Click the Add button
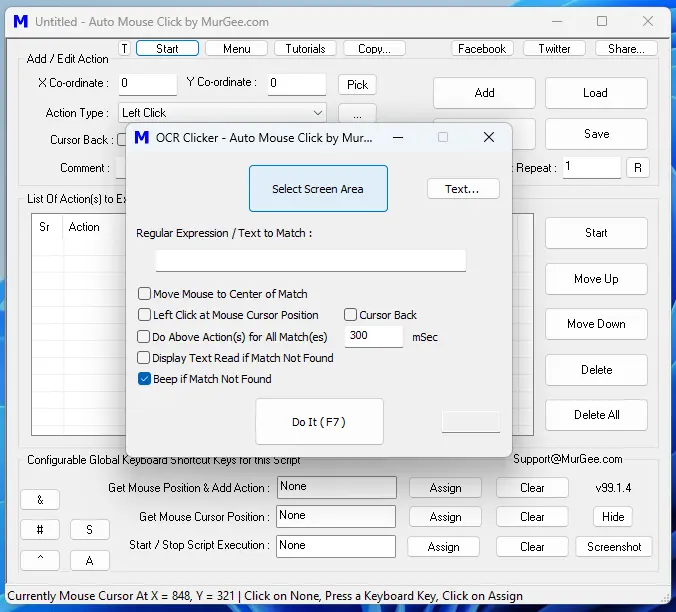Image resolution: width=676 pixels, height=612 pixels. click(484, 93)
